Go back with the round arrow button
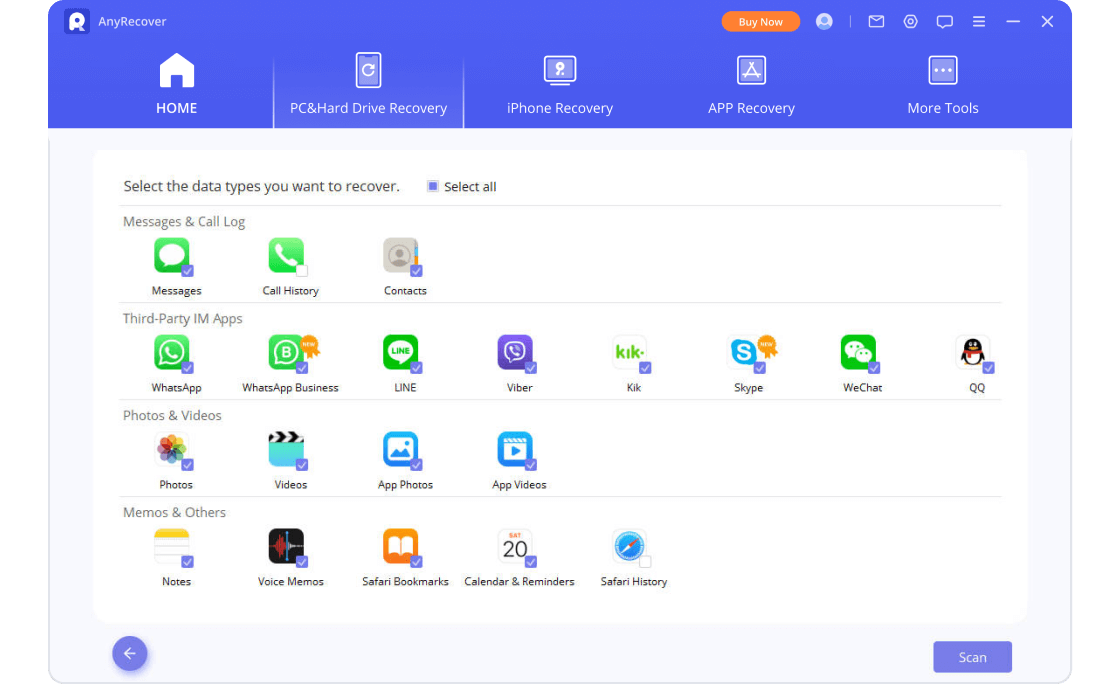 [130, 653]
